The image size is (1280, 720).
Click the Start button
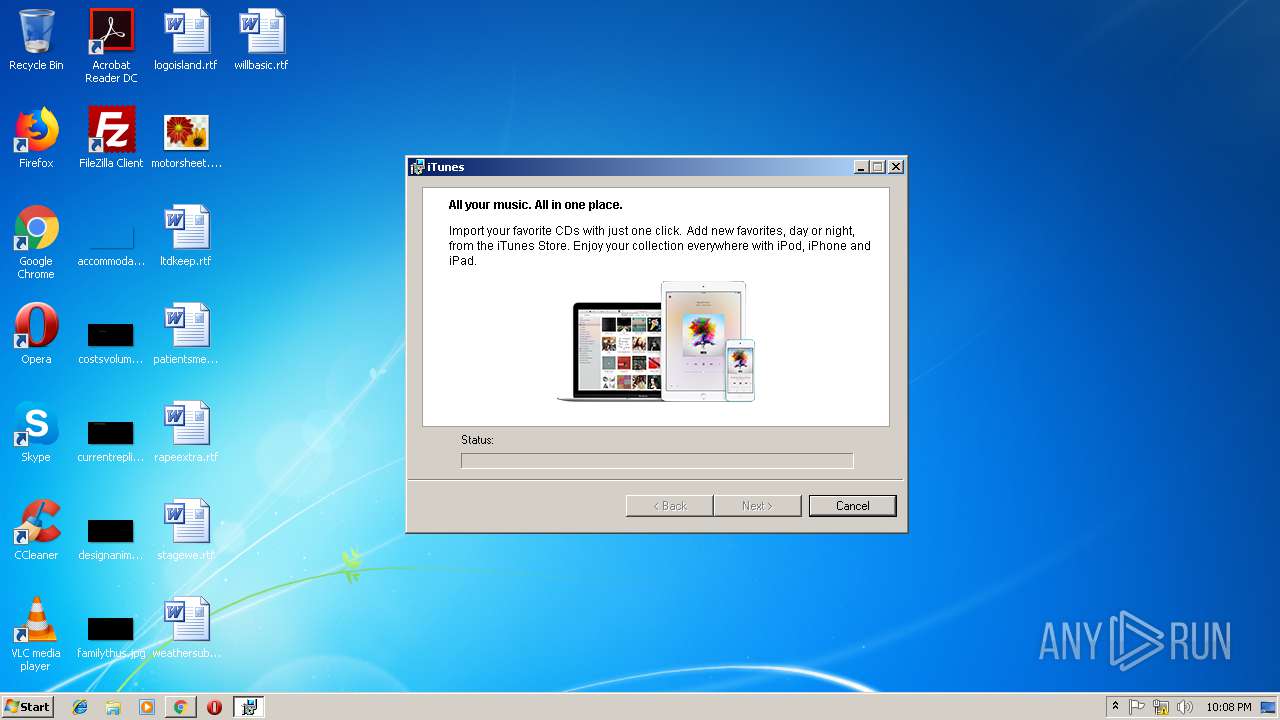click(x=28, y=707)
